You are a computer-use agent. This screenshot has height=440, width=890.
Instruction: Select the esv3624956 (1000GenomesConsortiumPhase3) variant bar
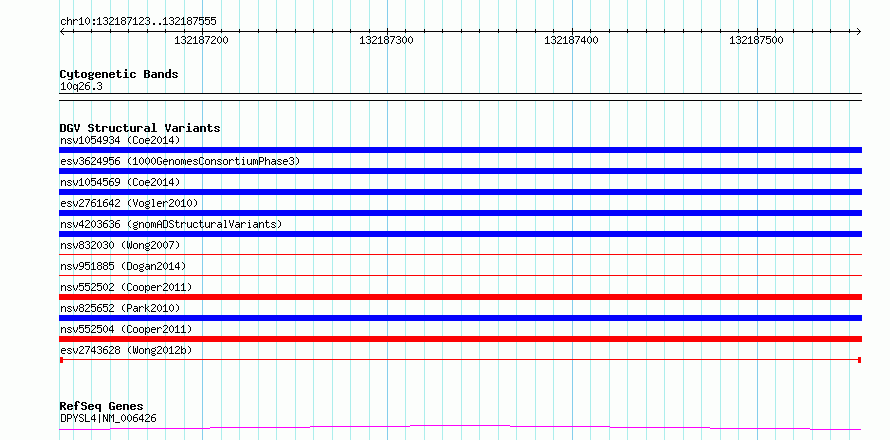(460, 171)
